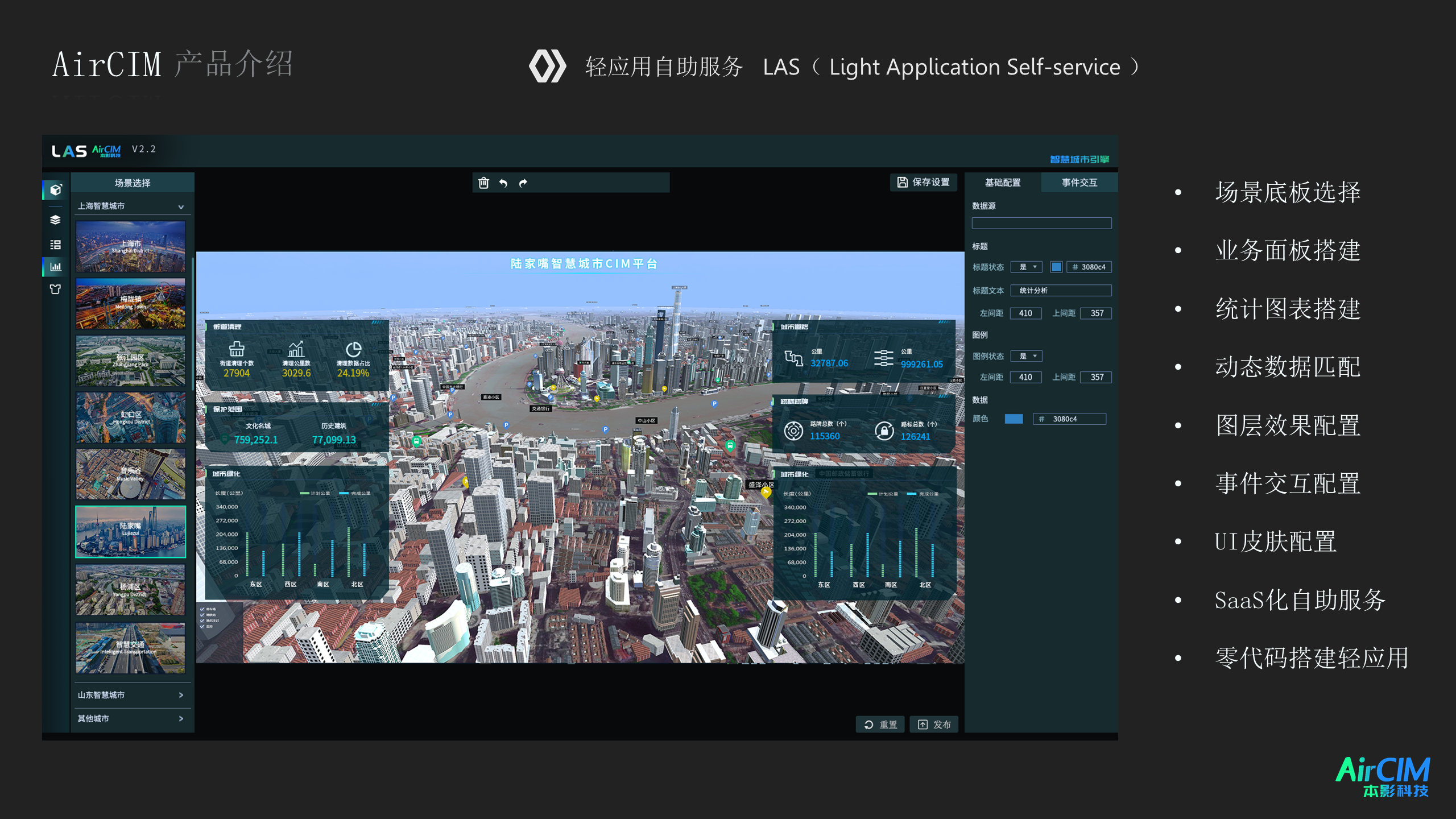Image resolution: width=1456 pixels, height=819 pixels.
Task: Click the 清理数据占比 pie icon
Action: click(x=353, y=349)
